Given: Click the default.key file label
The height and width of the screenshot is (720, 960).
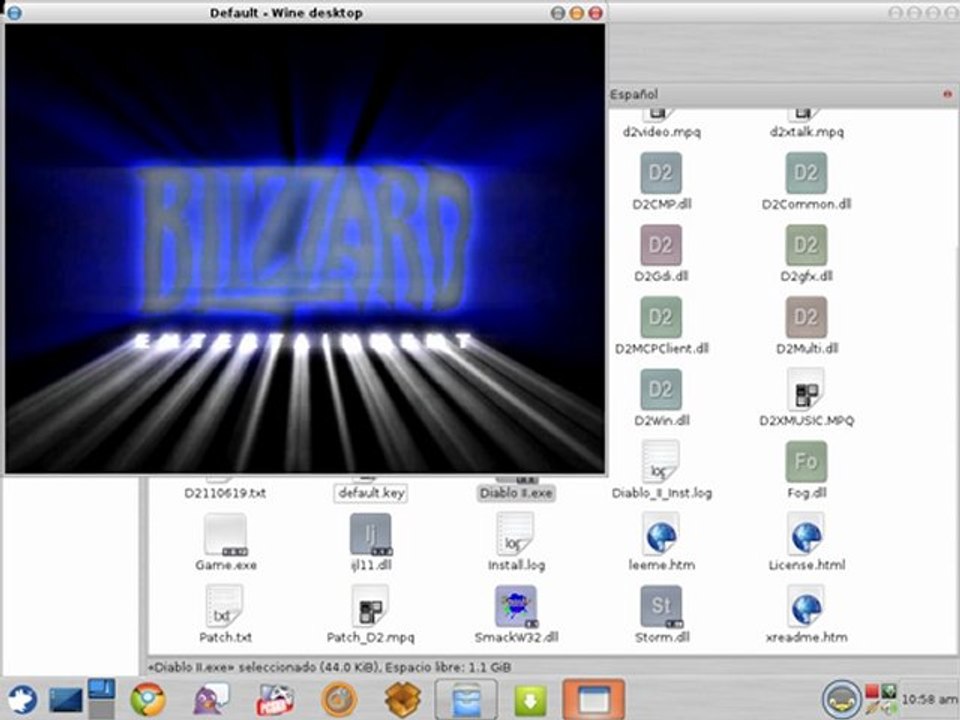Looking at the screenshot, I should 370,493.
